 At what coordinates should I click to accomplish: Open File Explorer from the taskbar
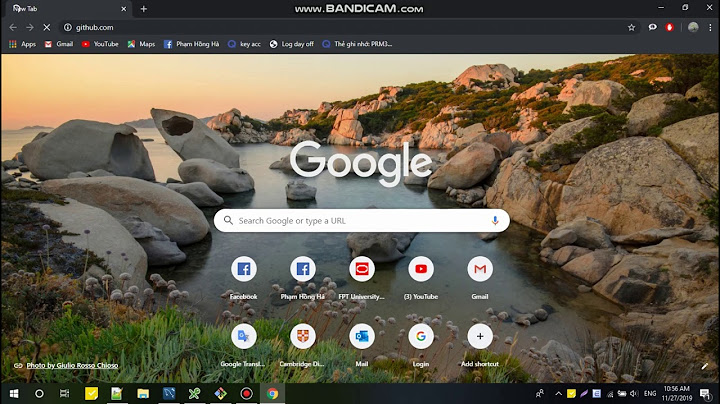coord(143,393)
